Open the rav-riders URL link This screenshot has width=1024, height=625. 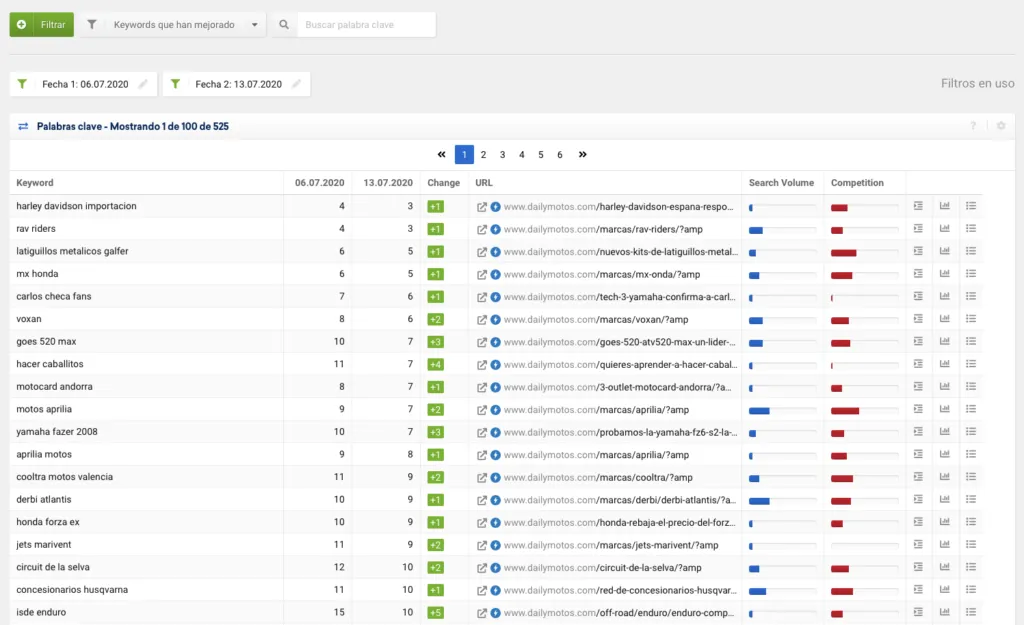pos(603,229)
